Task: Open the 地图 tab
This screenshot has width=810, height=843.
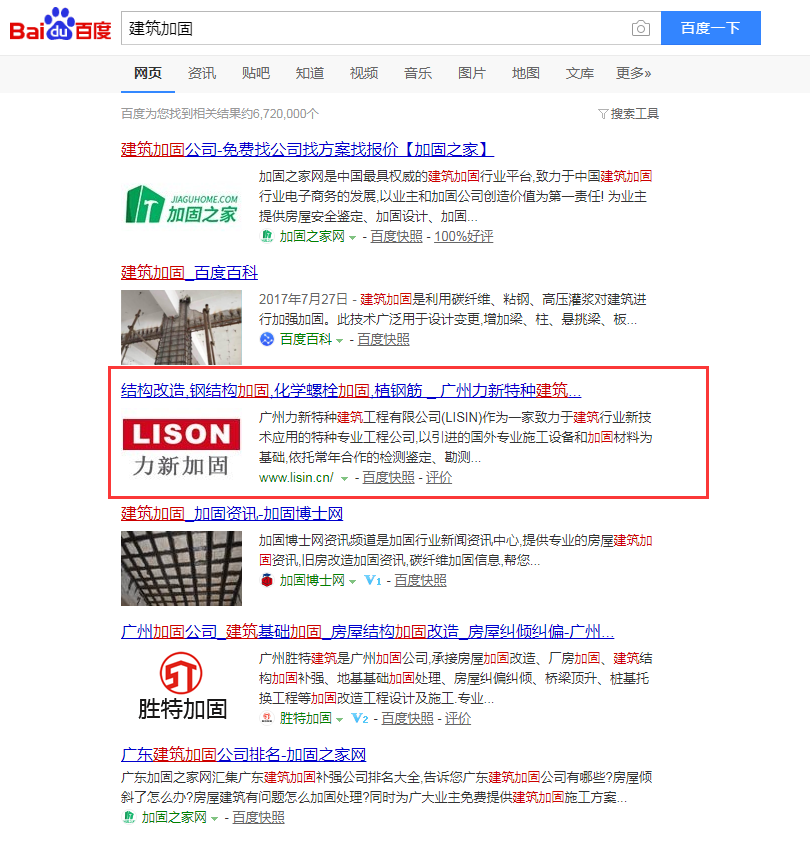Action: pyautogui.click(x=526, y=73)
